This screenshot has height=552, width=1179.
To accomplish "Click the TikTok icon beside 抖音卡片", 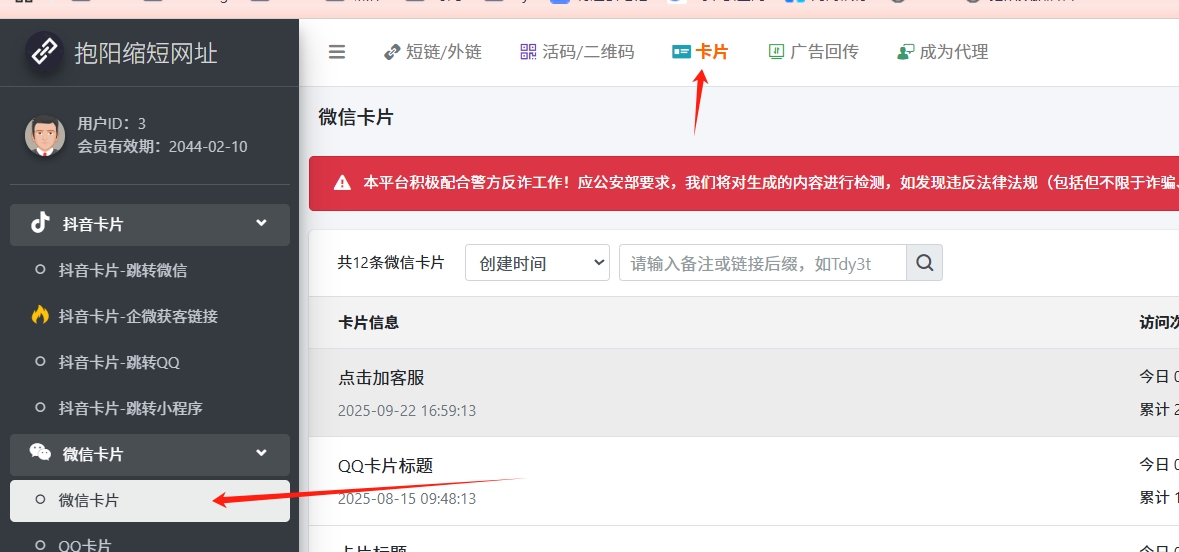I will click(x=40, y=223).
